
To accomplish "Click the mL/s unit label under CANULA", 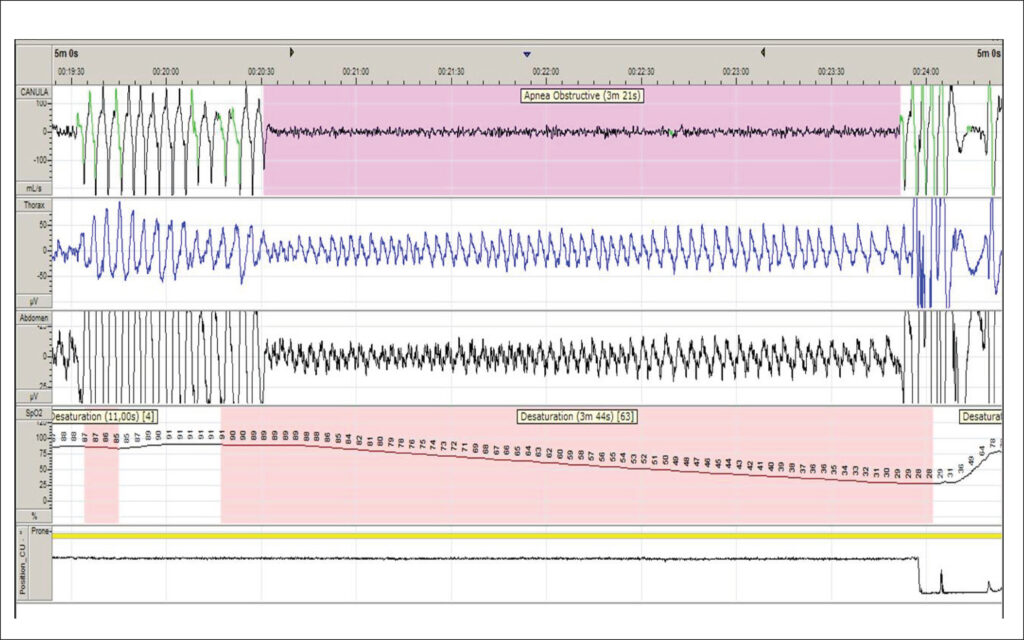I will [x=34, y=188].
